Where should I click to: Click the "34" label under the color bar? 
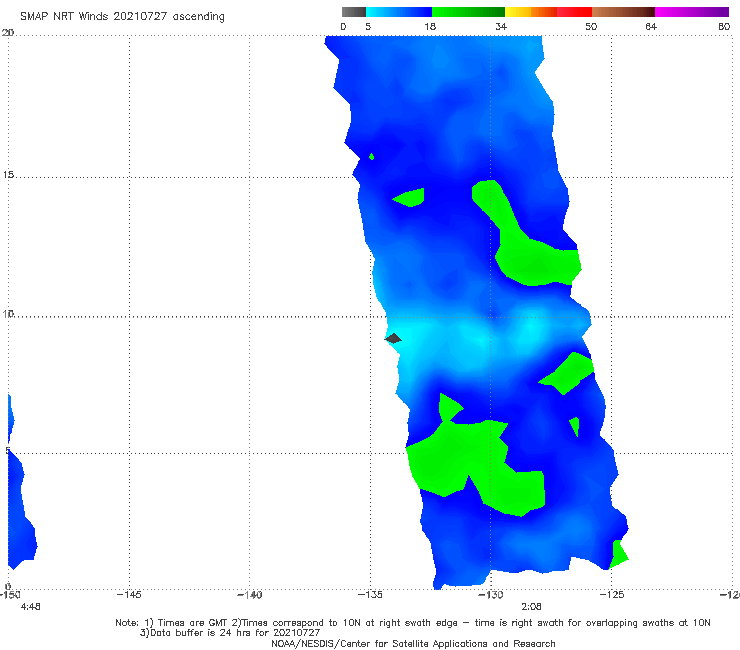tap(501, 27)
